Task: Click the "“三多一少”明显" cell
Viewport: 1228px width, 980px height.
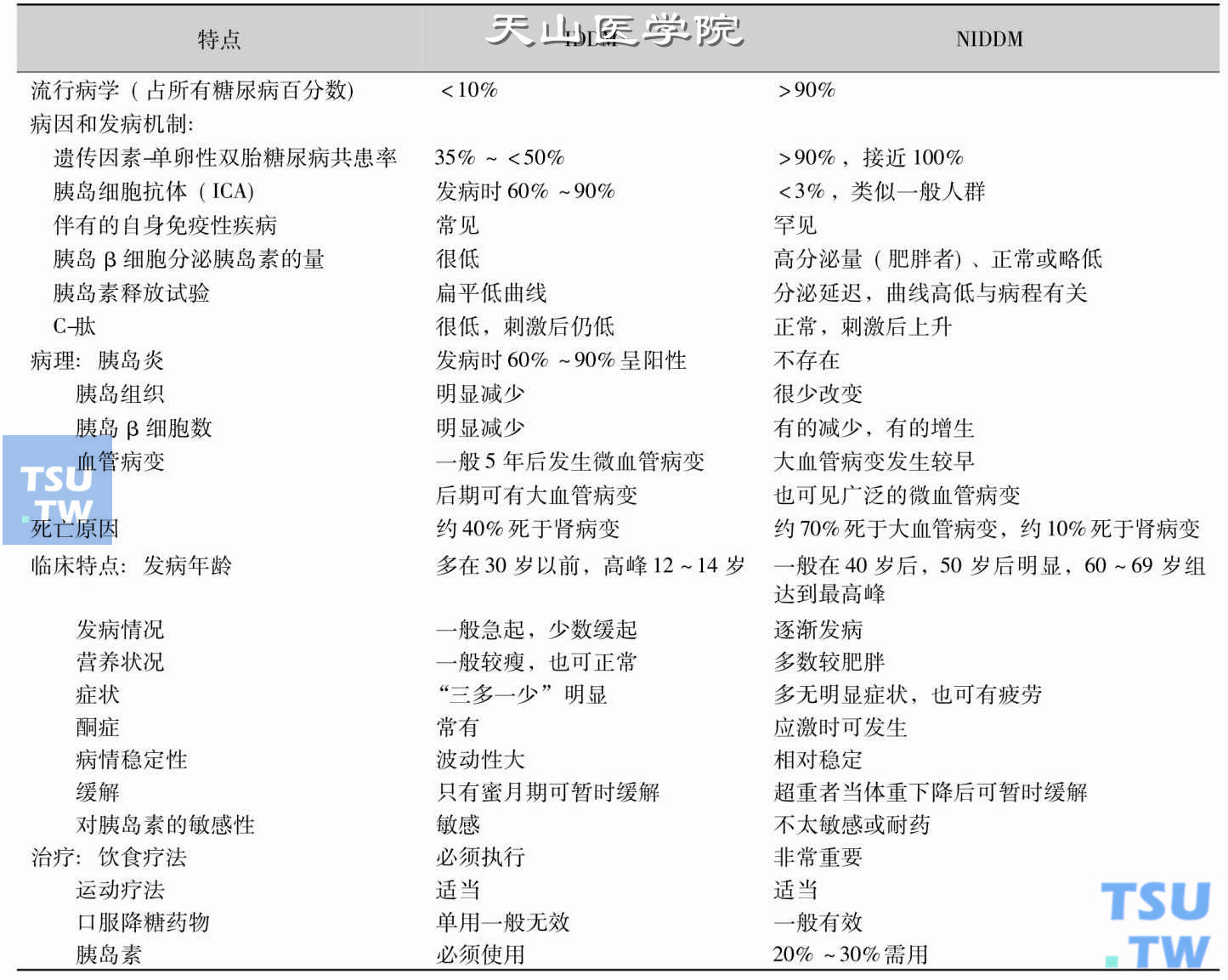Action: [522, 694]
